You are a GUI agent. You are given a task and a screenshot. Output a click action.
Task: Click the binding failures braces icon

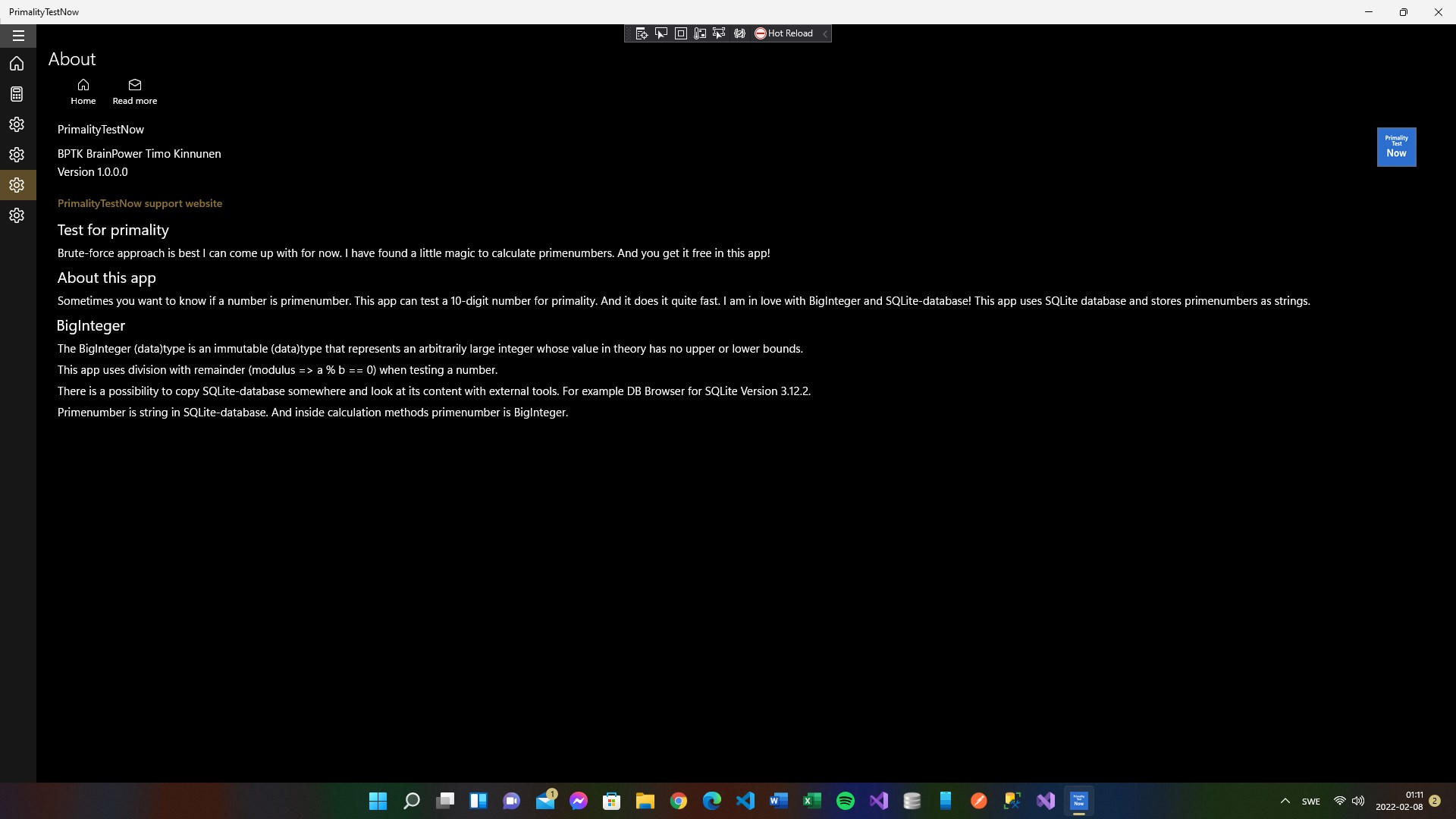tap(739, 33)
